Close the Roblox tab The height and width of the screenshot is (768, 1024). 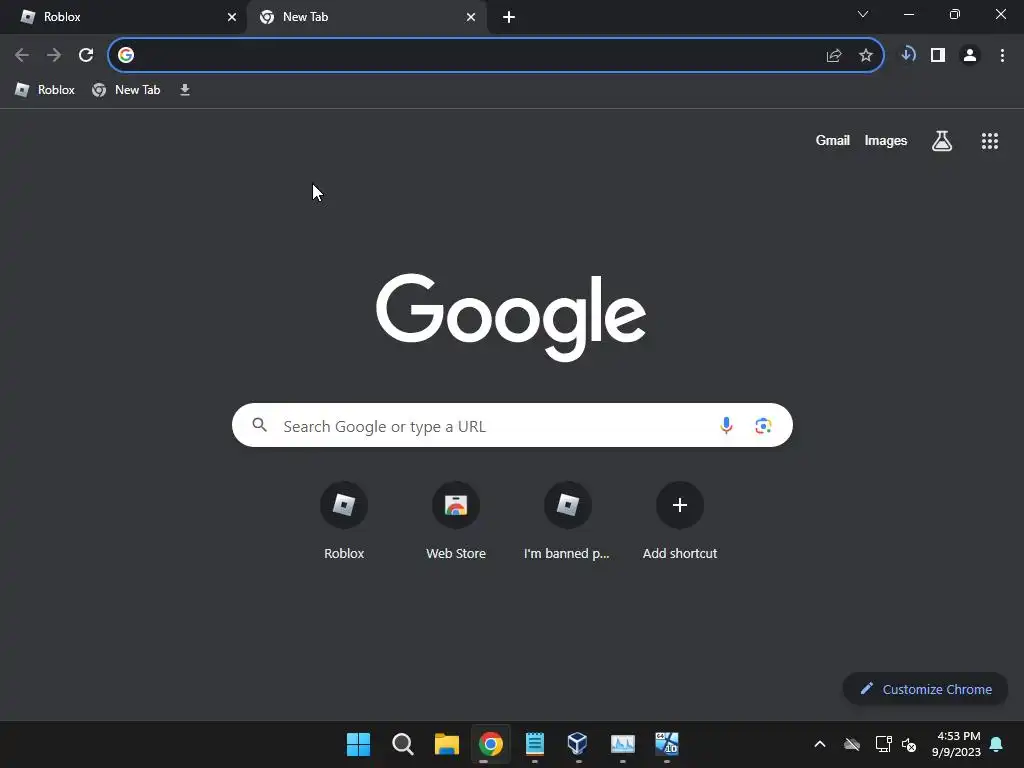(232, 17)
